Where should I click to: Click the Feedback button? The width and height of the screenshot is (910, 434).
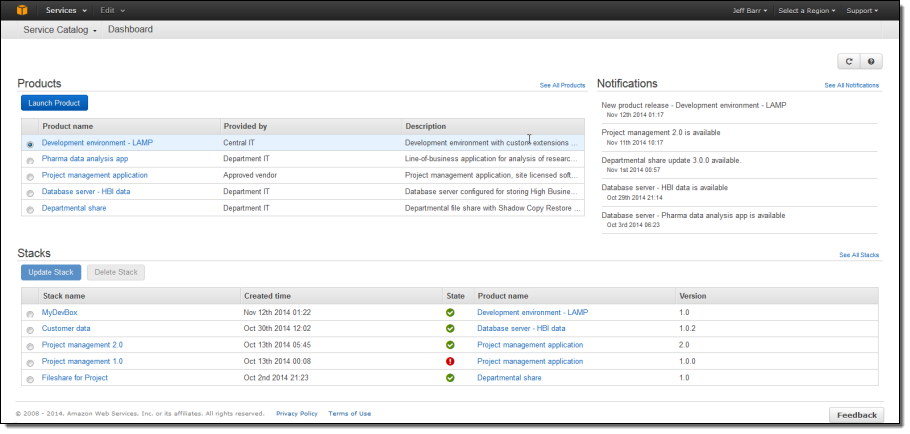point(856,415)
